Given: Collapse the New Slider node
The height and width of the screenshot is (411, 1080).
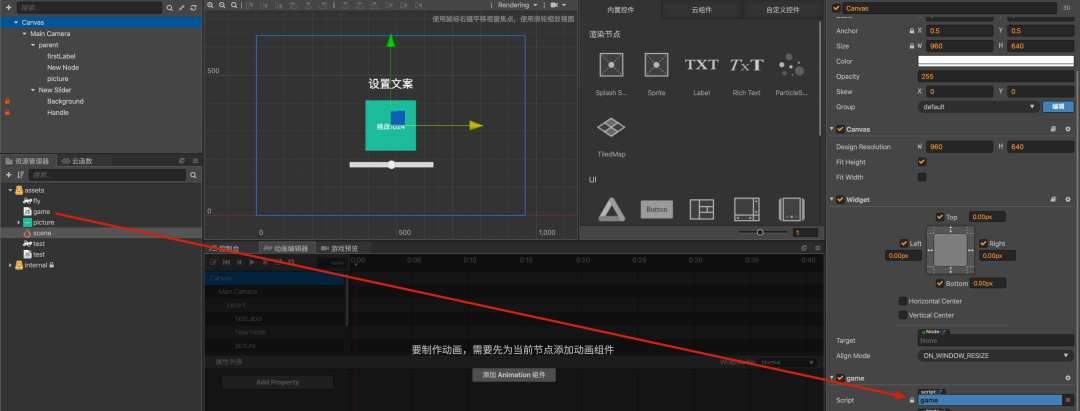Looking at the screenshot, I should pos(33,89).
